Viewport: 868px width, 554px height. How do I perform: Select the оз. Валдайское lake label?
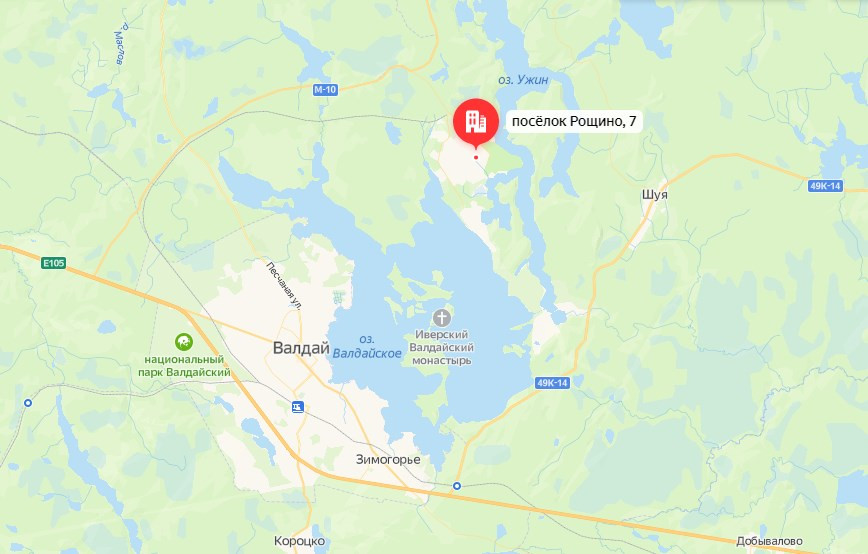tap(366, 346)
